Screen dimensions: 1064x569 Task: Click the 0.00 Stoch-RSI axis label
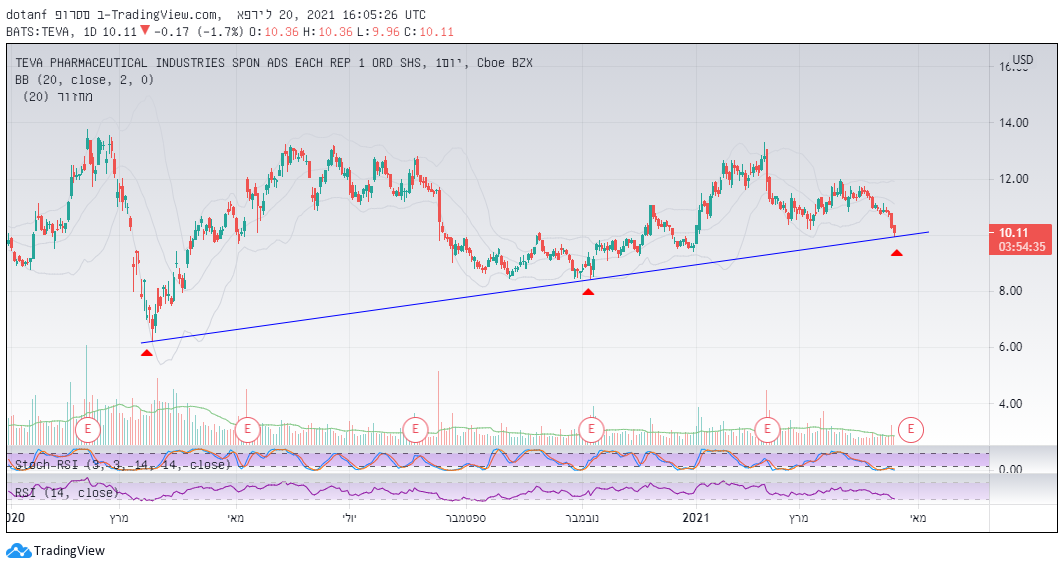(1010, 469)
